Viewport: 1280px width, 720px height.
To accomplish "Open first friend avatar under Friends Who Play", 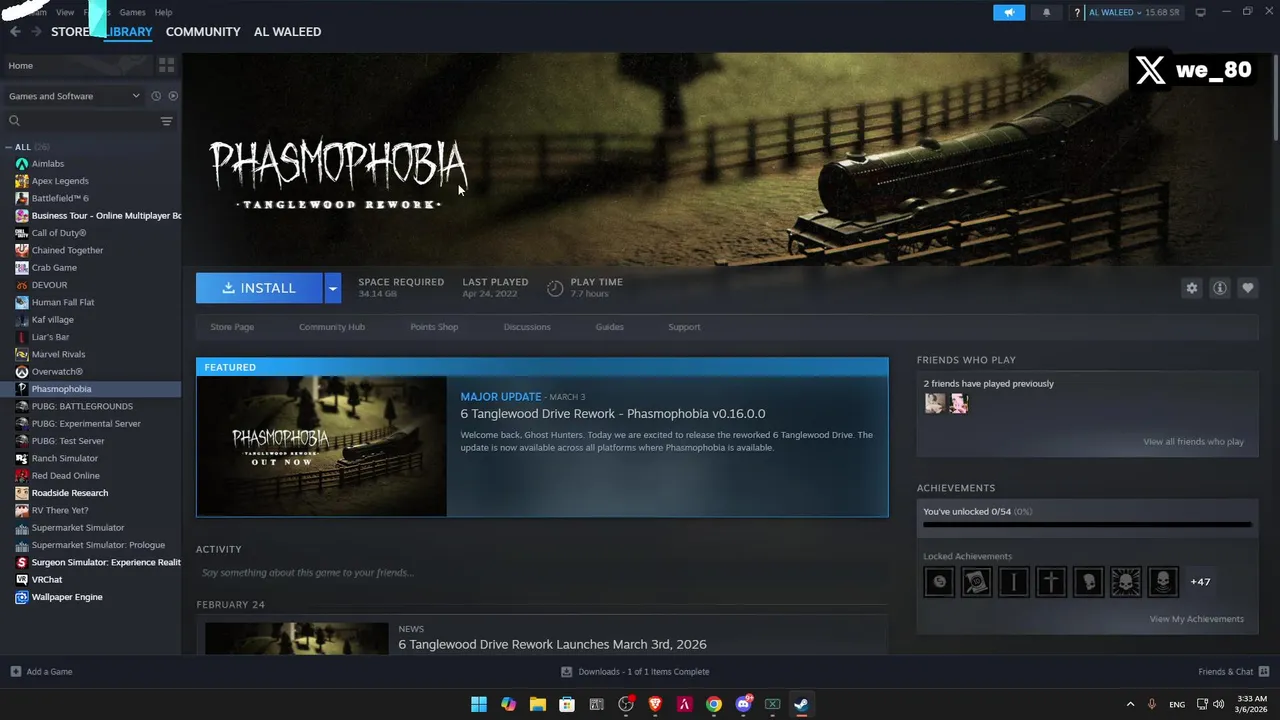I will pyautogui.click(x=935, y=404).
